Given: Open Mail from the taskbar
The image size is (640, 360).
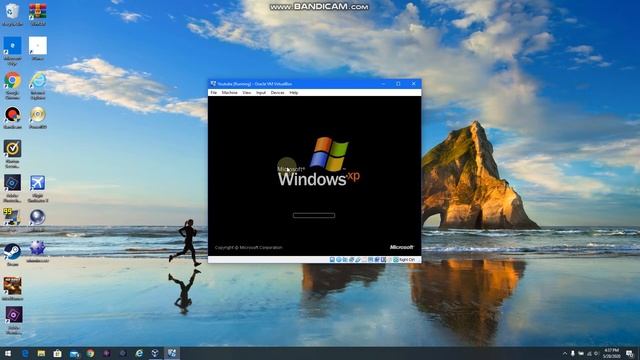Looking at the screenshot, I should (74, 353).
